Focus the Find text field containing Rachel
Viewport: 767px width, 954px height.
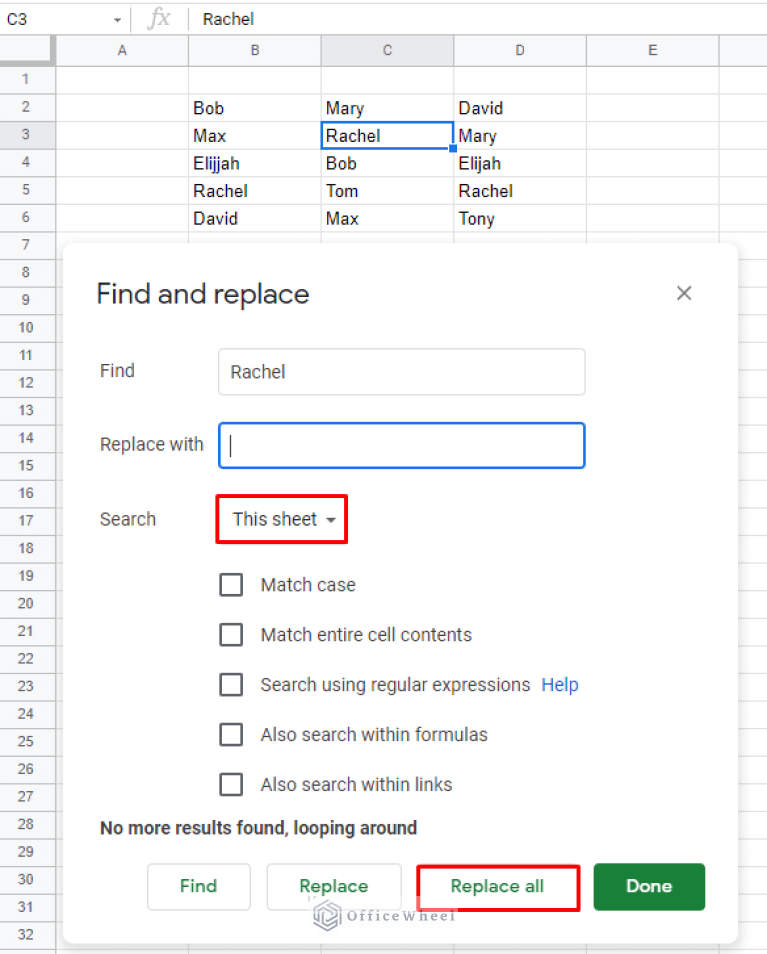[401, 372]
